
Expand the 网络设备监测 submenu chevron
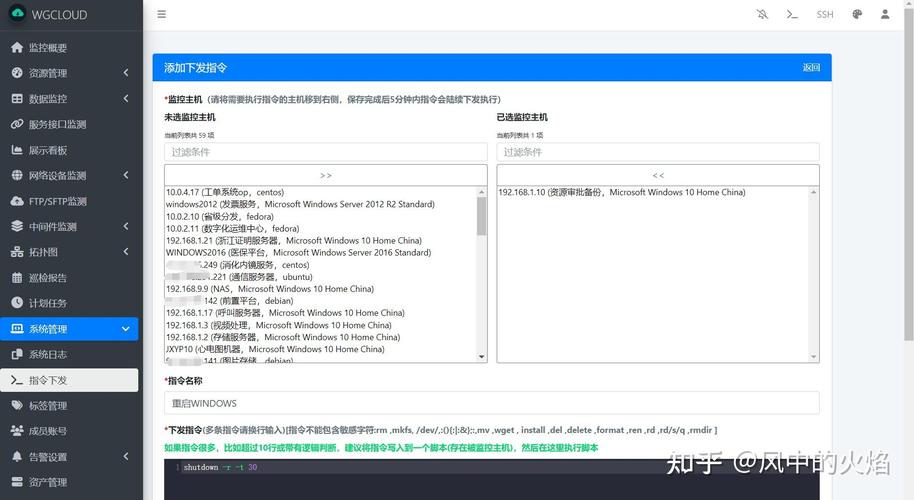coord(126,175)
